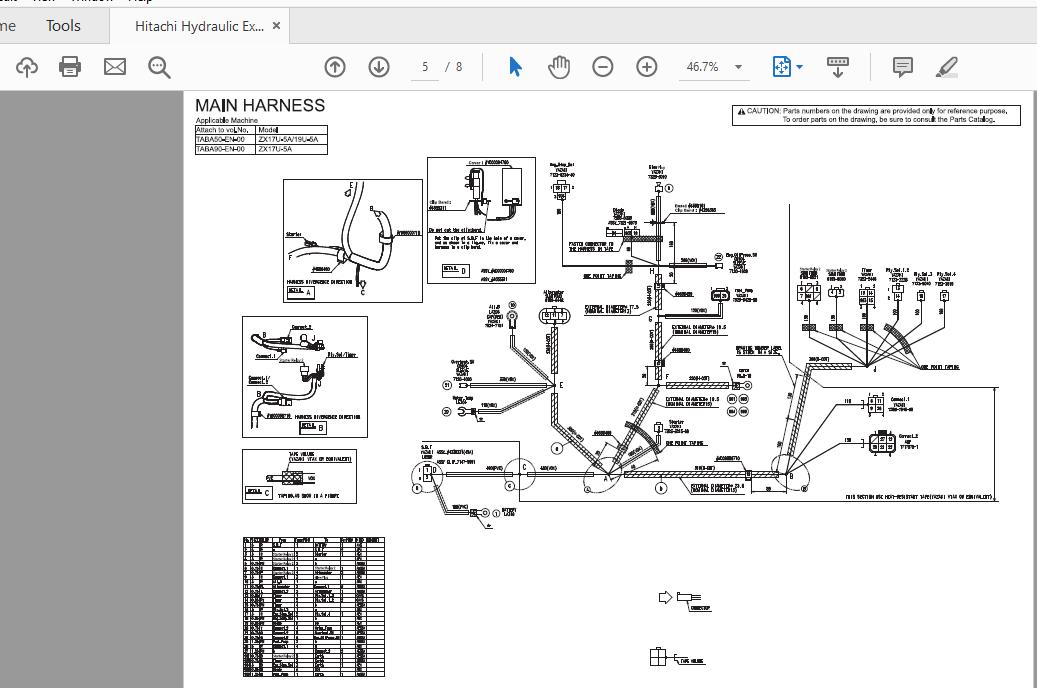Click the CAUTION notice box
Screen dimensions: 1037x688
(876, 115)
